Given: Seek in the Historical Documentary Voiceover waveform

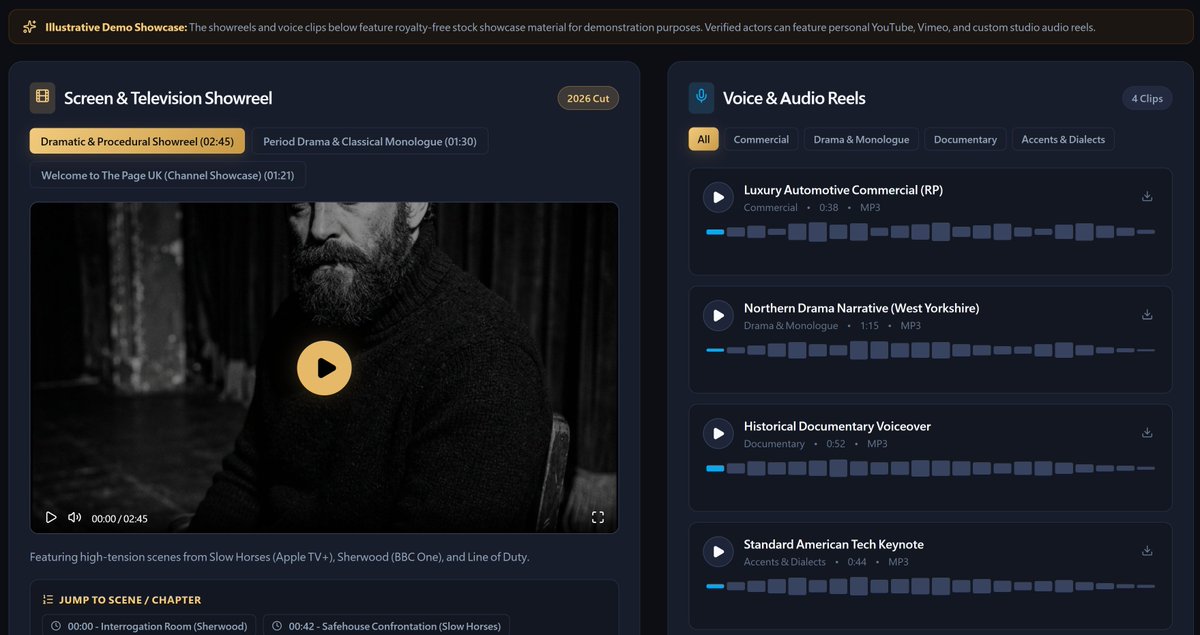Looking at the screenshot, I should coord(930,468).
